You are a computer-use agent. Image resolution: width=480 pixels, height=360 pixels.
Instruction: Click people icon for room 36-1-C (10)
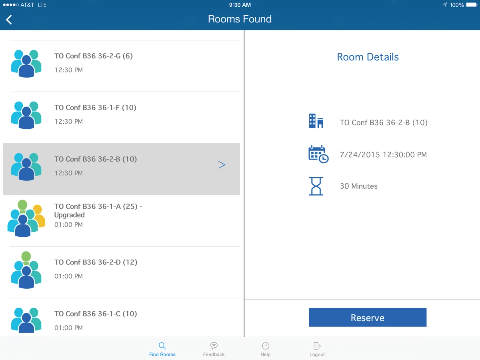click(26, 320)
